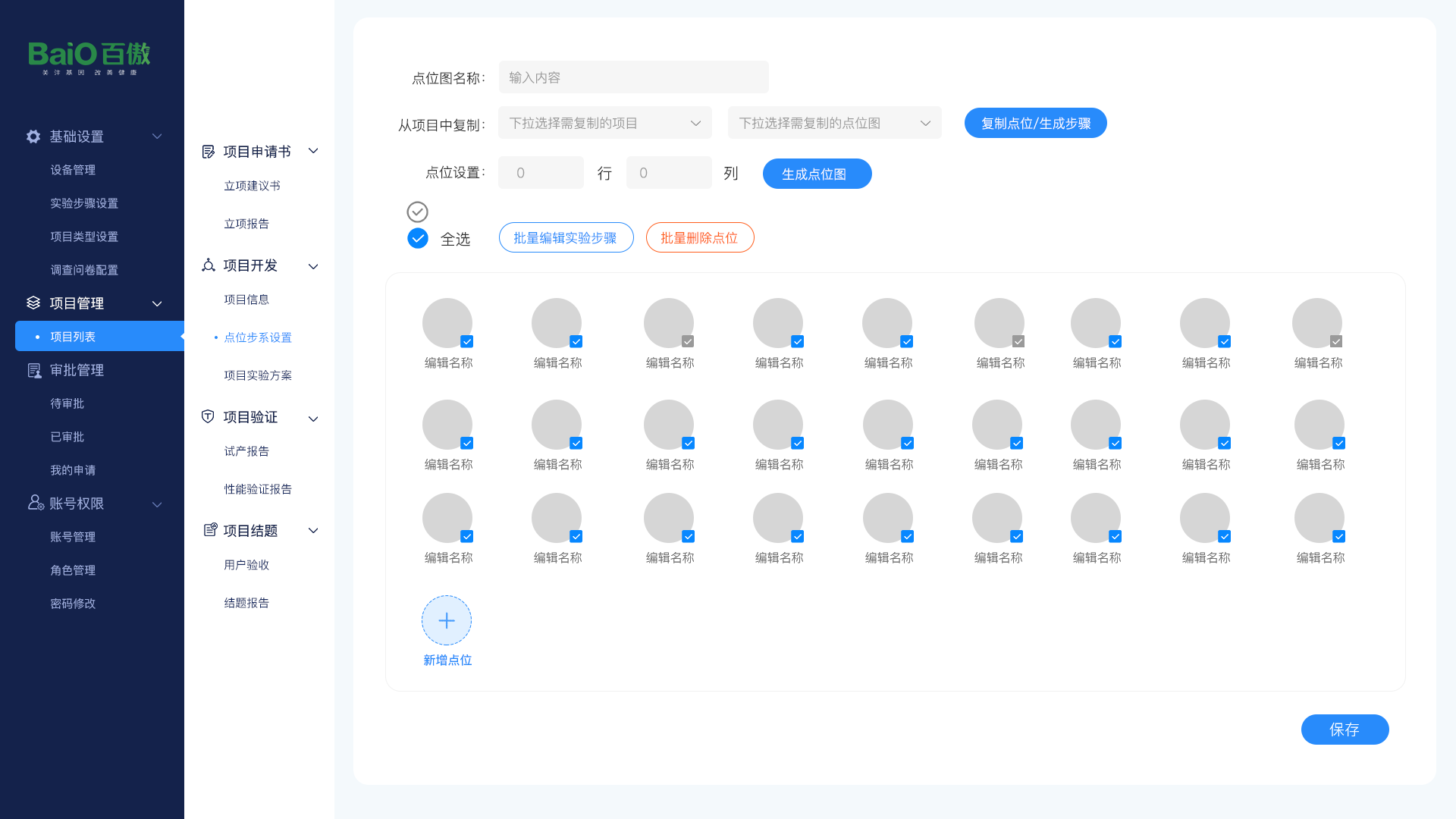This screenshot has width=1456, height=819.
Task: Click the shield icon beside 项目验证
Action: point(208,416)
